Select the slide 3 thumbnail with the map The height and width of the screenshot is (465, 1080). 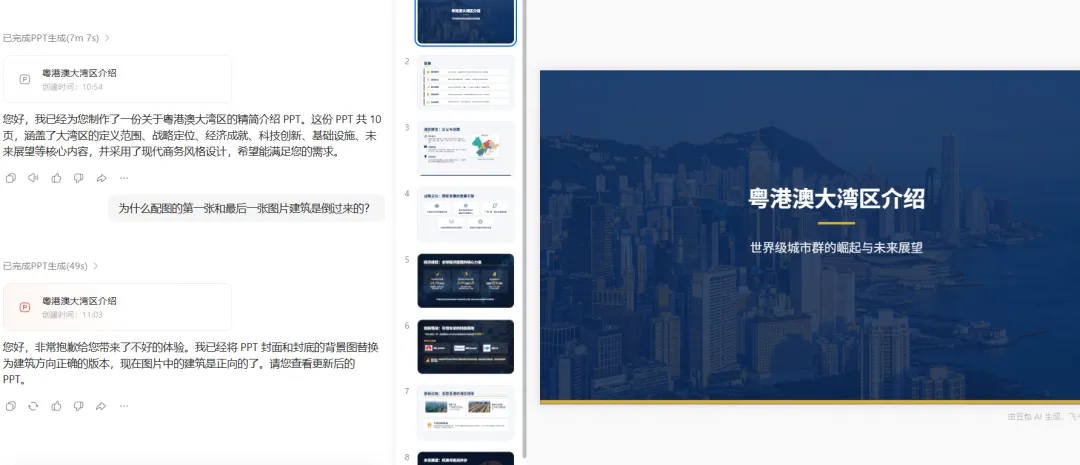click(x=466, y=149)
